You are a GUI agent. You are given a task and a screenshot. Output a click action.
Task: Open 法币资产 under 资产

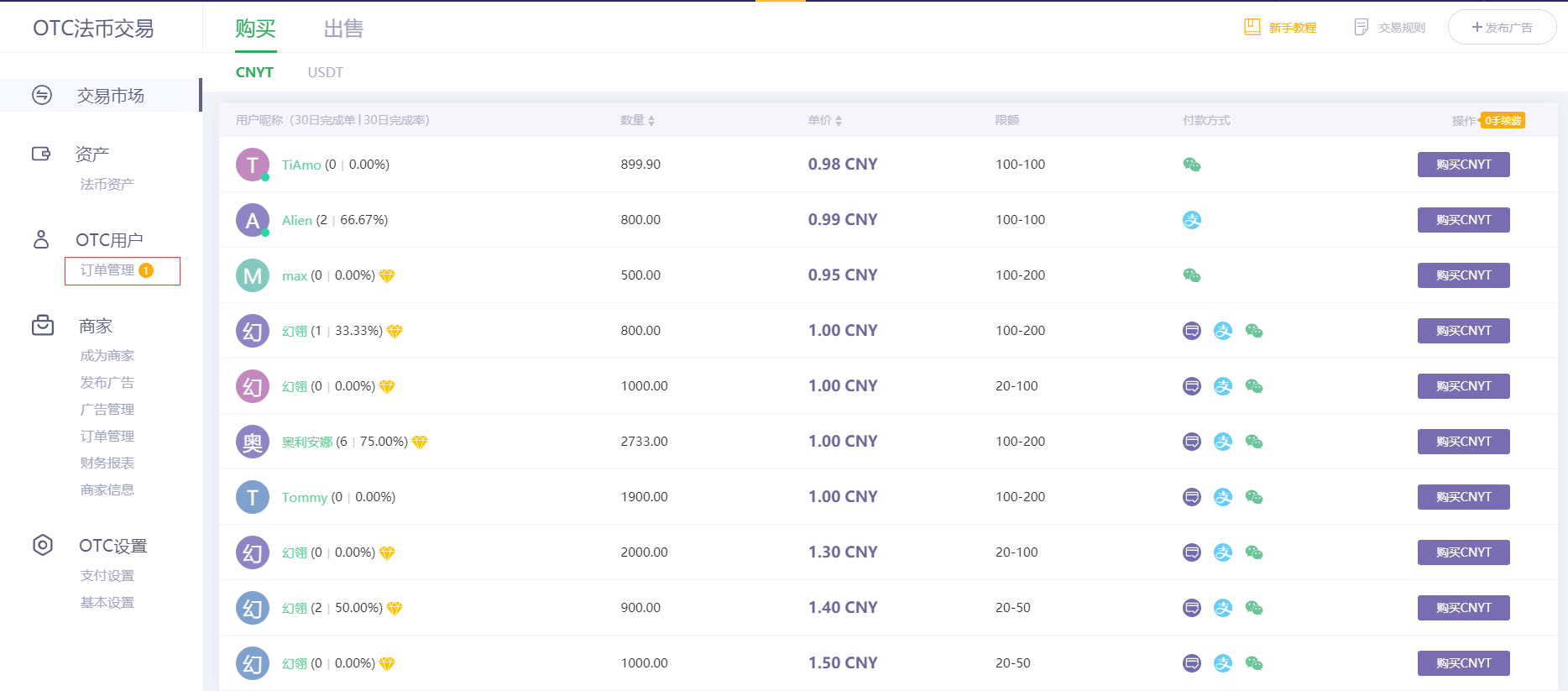pos(107,184)
